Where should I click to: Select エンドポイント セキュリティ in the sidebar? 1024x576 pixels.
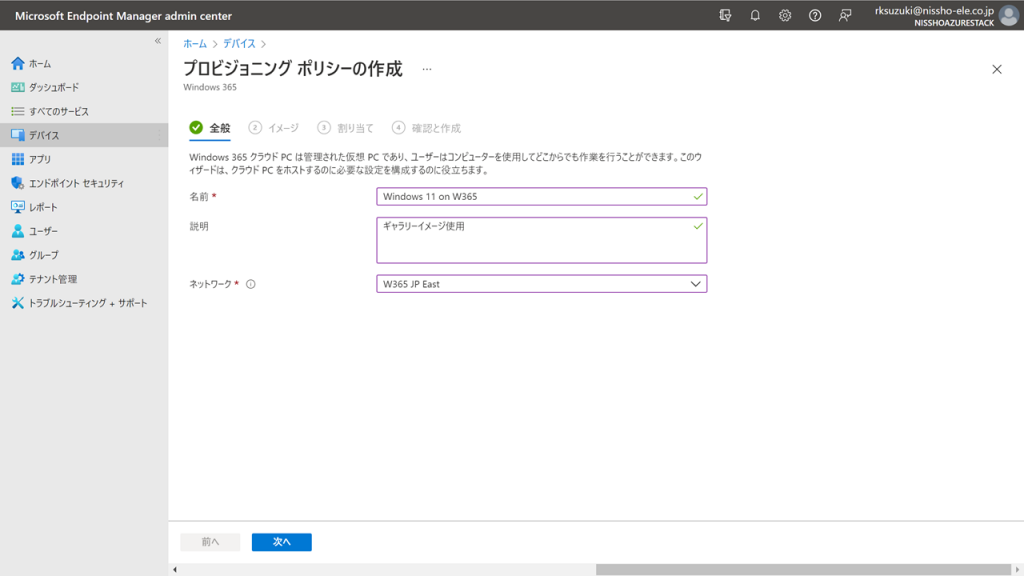point(76,183)
